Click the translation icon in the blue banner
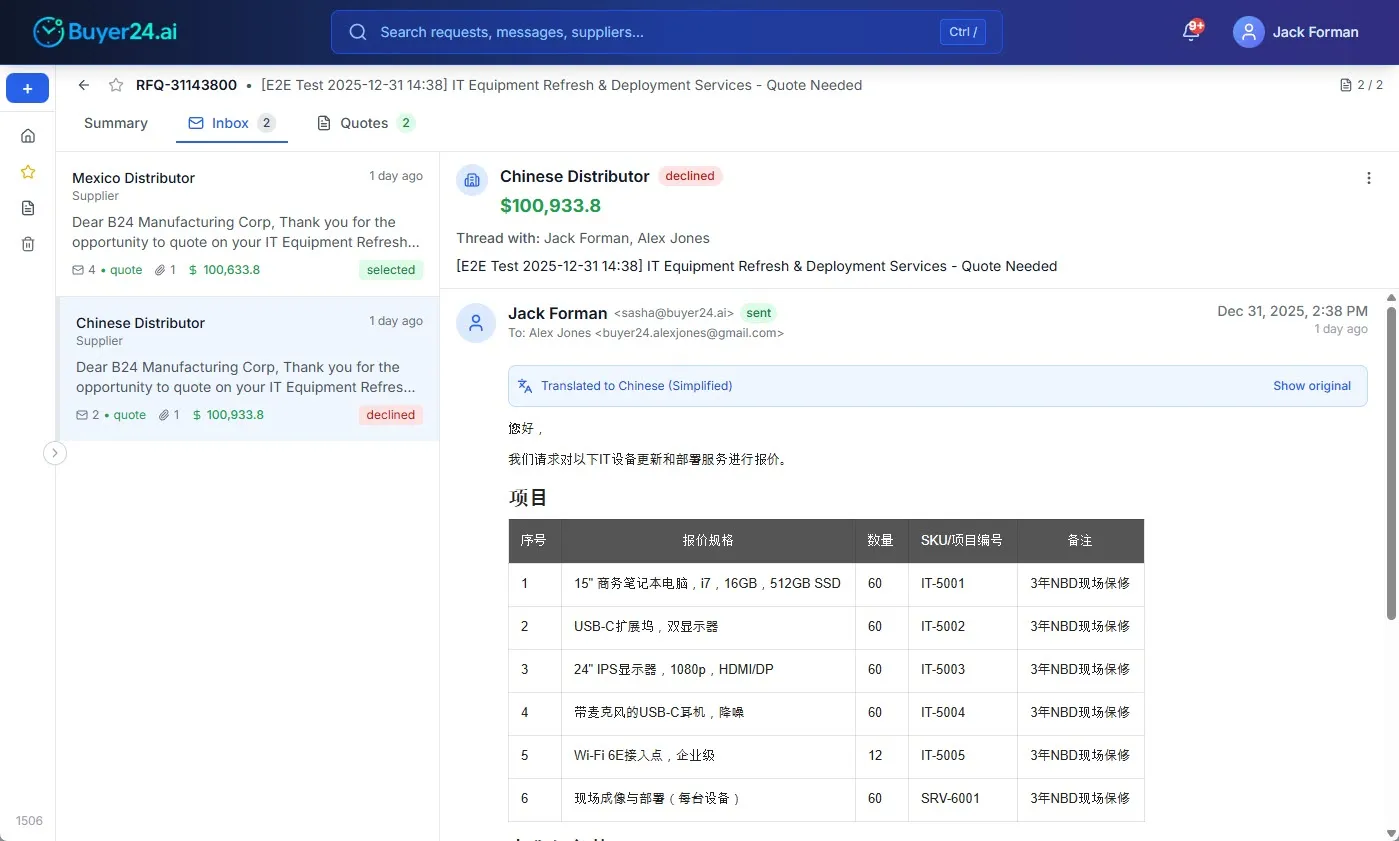This screenshot has height=841, width=1399. click(524, 385)
